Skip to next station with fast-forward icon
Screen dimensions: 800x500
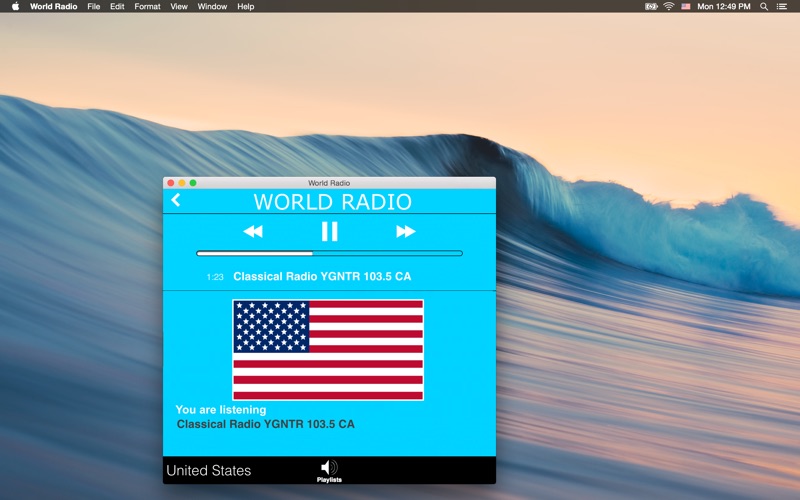pyautogui.click(x=406, y=232)
